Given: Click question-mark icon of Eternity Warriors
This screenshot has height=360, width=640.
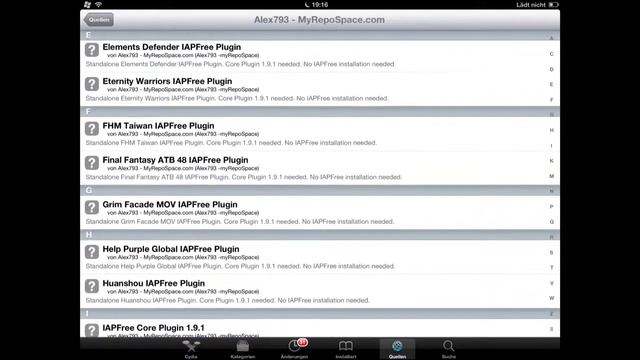Looking at the screenshot, I should pyautogui.click(x=92, y=84).
